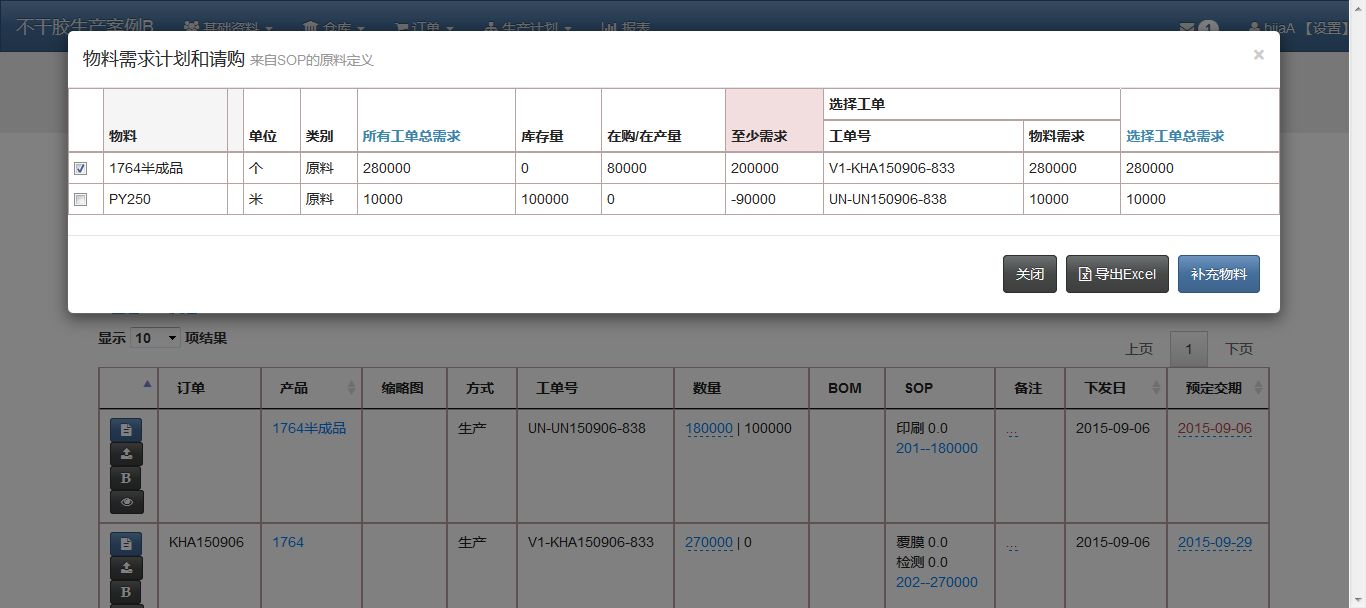Click the B icon in KHA150906 row
The height and width of the screenshot is (608, 1366).
pos(126,592)
